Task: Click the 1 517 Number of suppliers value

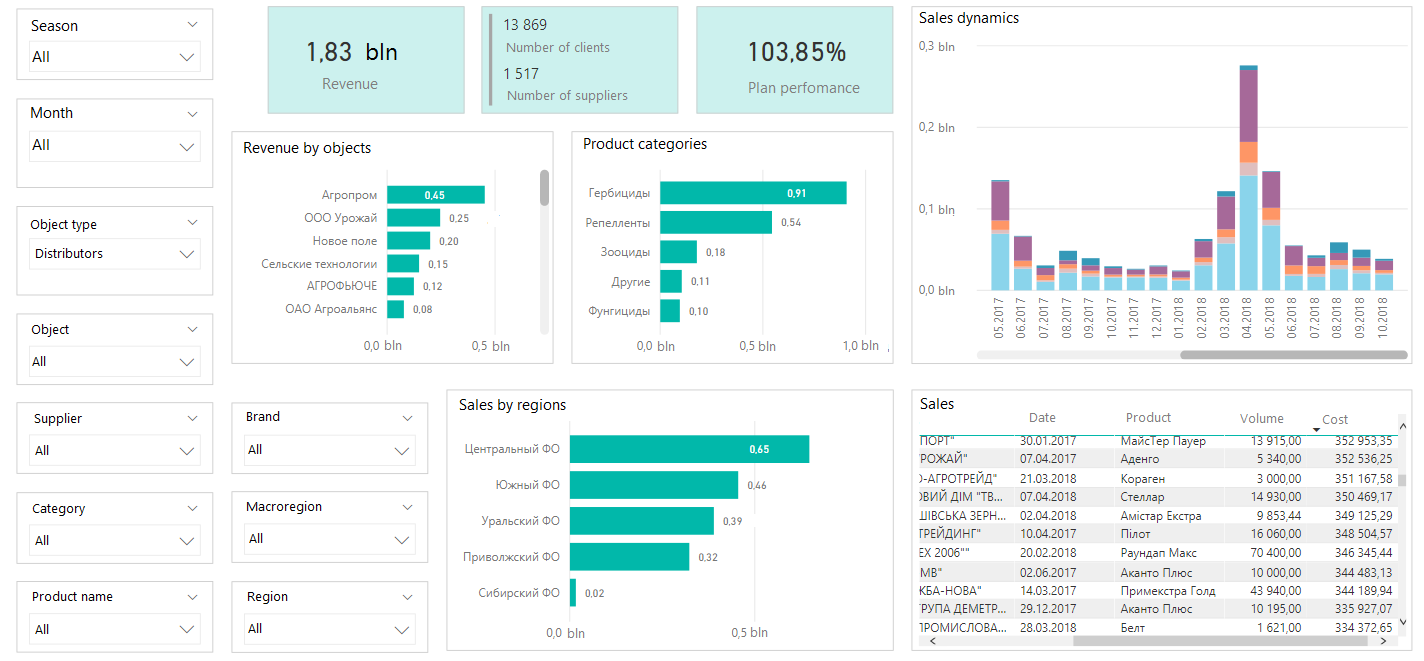Action: tap(521, 73)
